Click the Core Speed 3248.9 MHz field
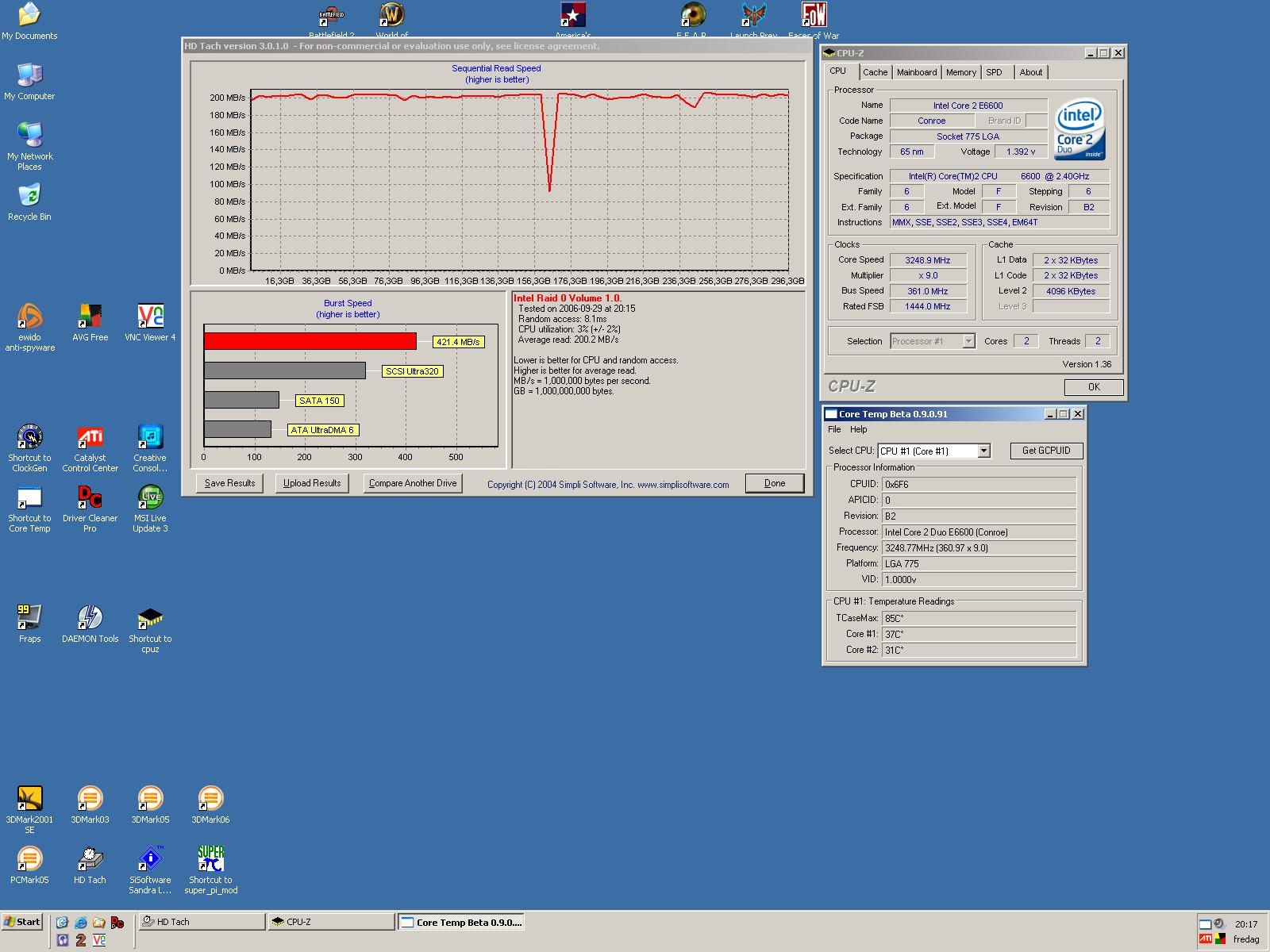 pyautogui.click(x=928, y=260)
